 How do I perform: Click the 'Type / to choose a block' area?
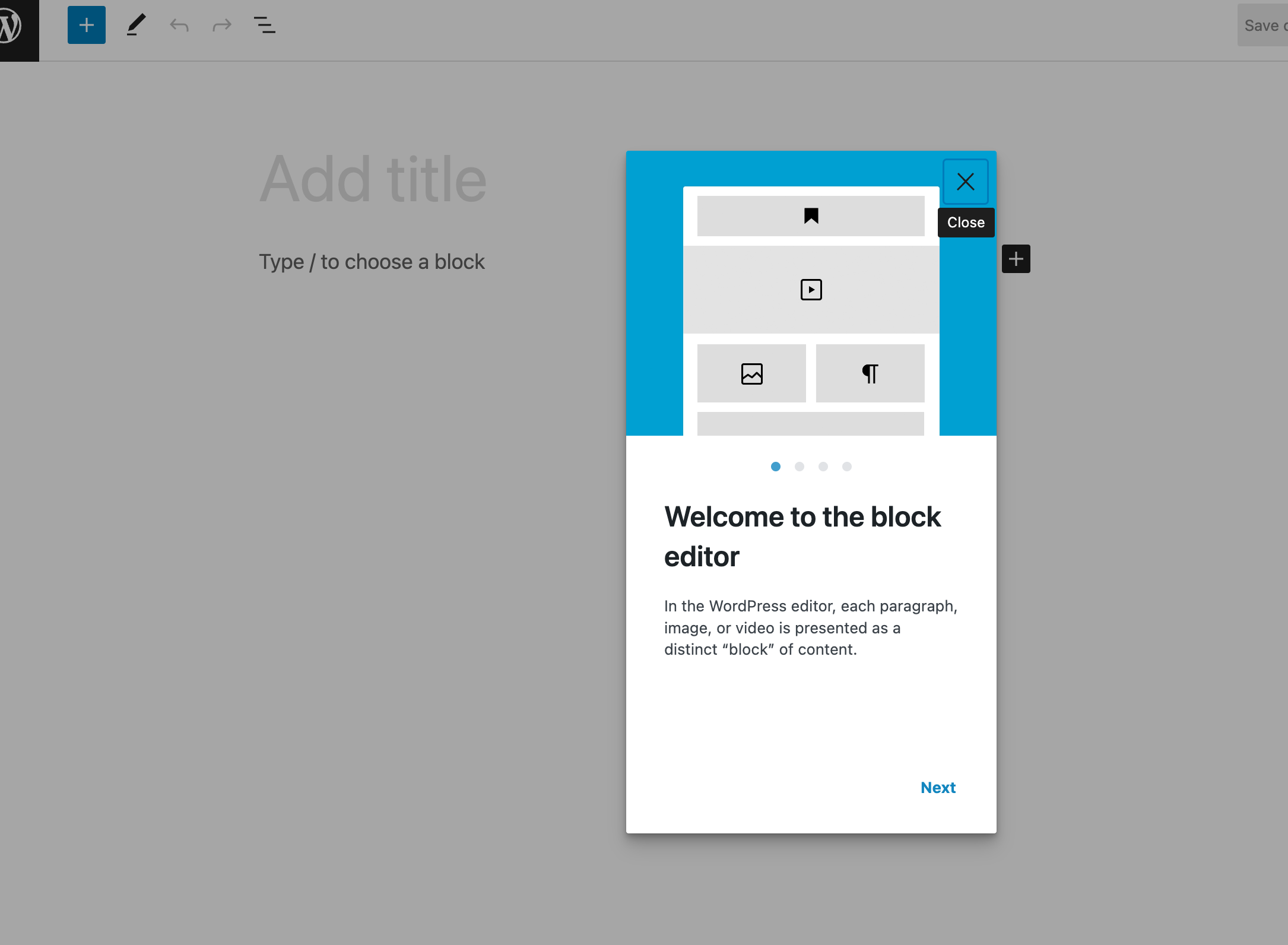(372, 261)
